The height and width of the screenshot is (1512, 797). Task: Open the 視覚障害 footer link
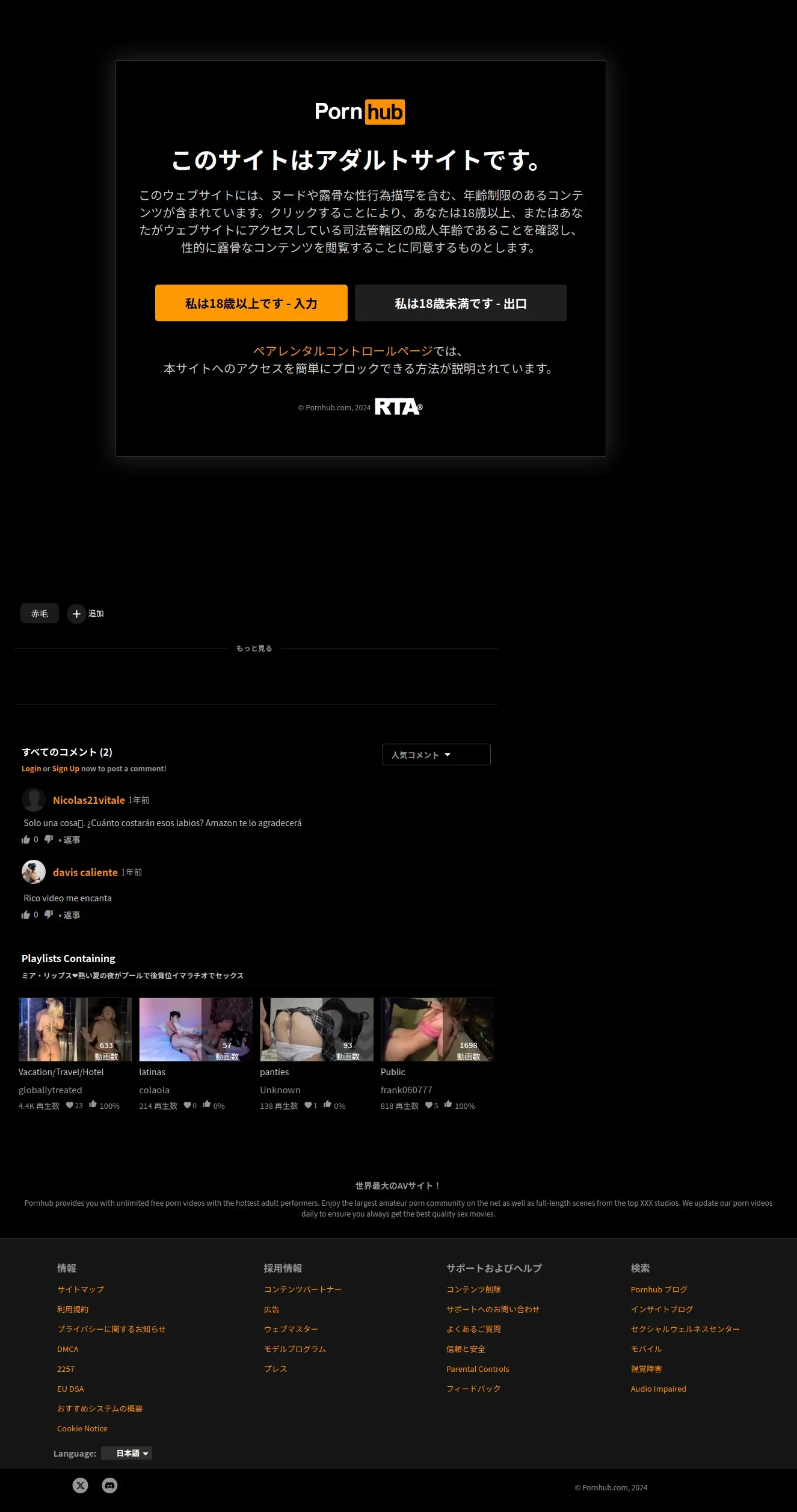[x=646, y=1369]
